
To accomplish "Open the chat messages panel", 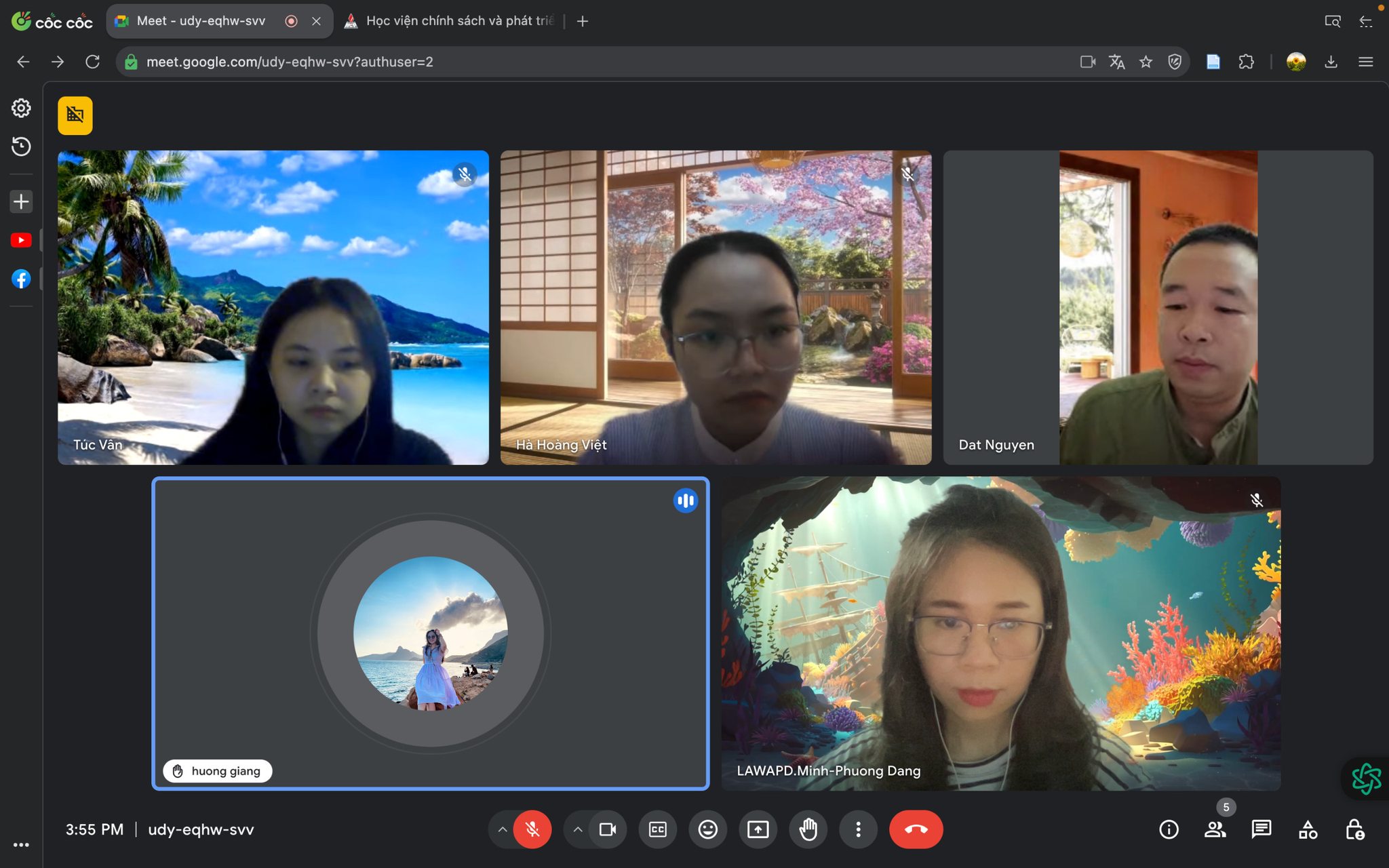I will point(1261,829).
